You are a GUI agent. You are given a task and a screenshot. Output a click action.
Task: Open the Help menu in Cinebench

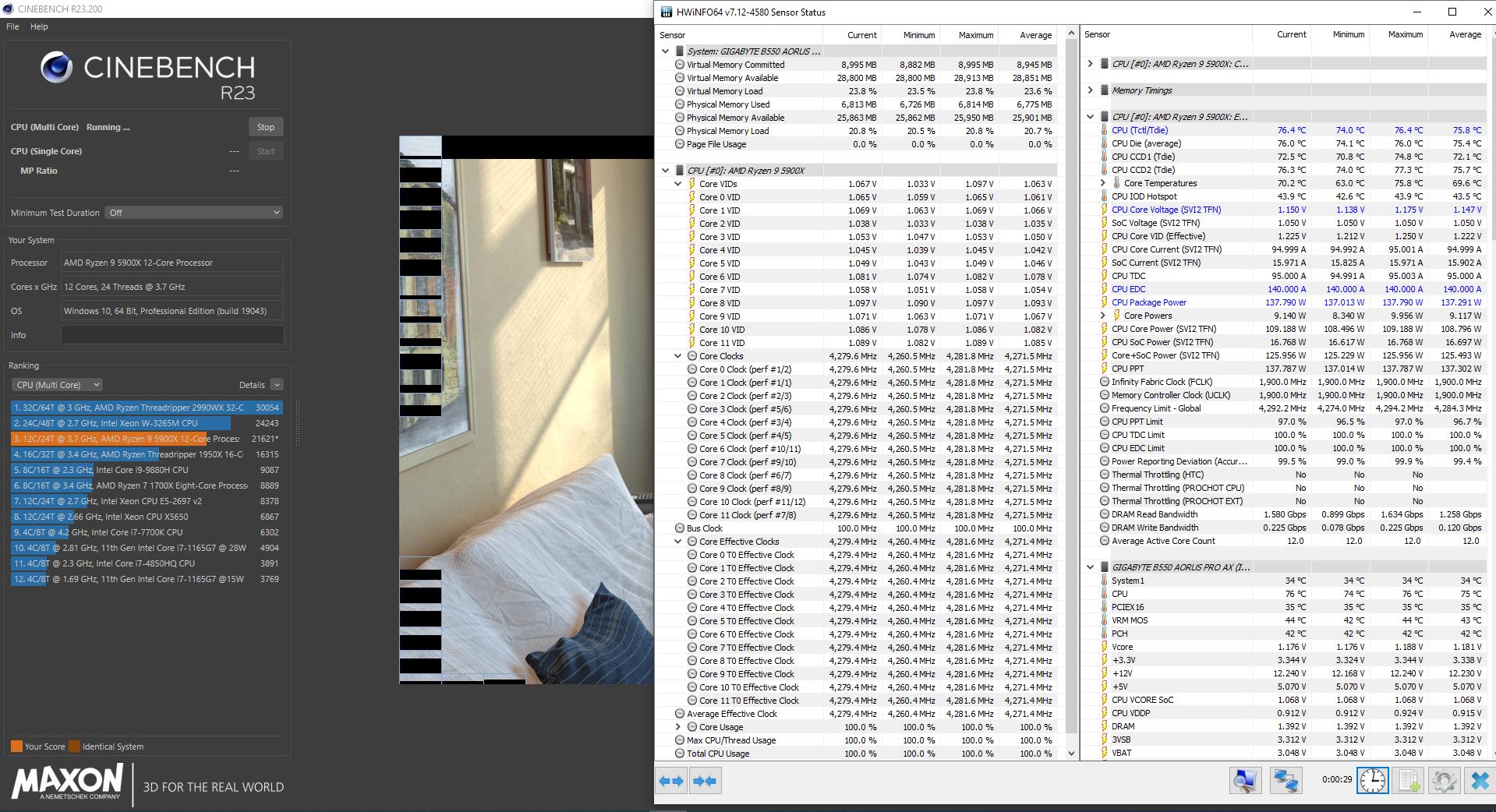pyautogui.click(x=39, y=26)
